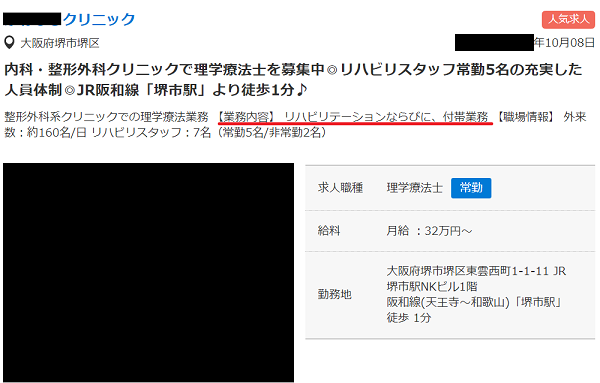Click the 理学療法士 job type text
The height and width of the screenshot is (383, 600).
[x=414, y=187]
